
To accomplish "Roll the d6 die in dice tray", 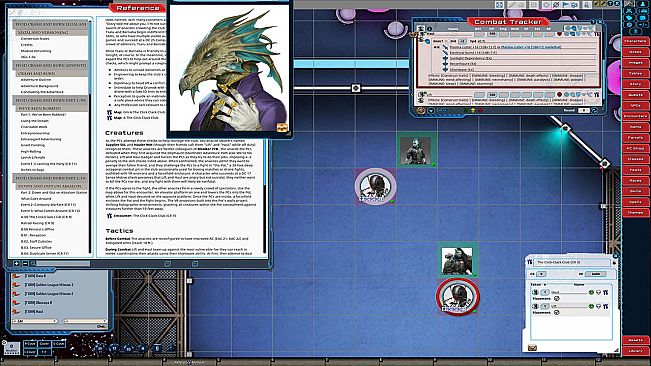I will (157, 348).
